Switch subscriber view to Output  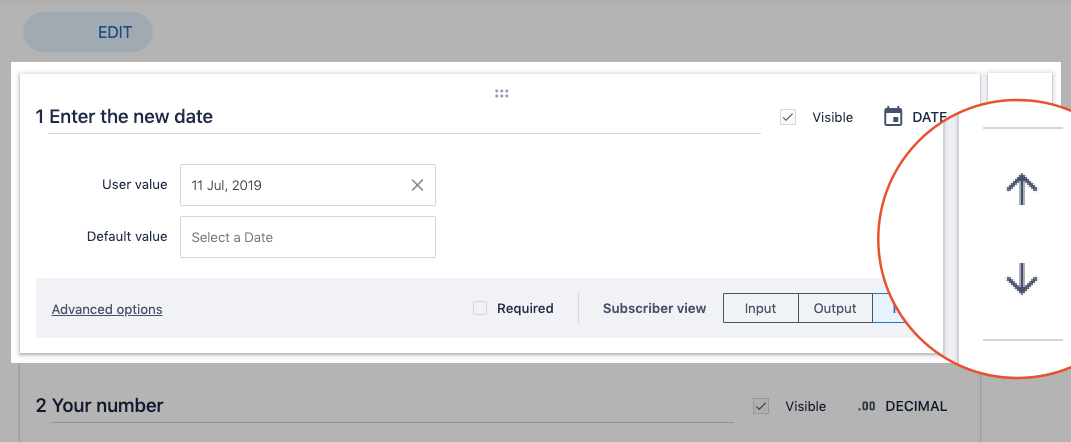click(835, 308)
